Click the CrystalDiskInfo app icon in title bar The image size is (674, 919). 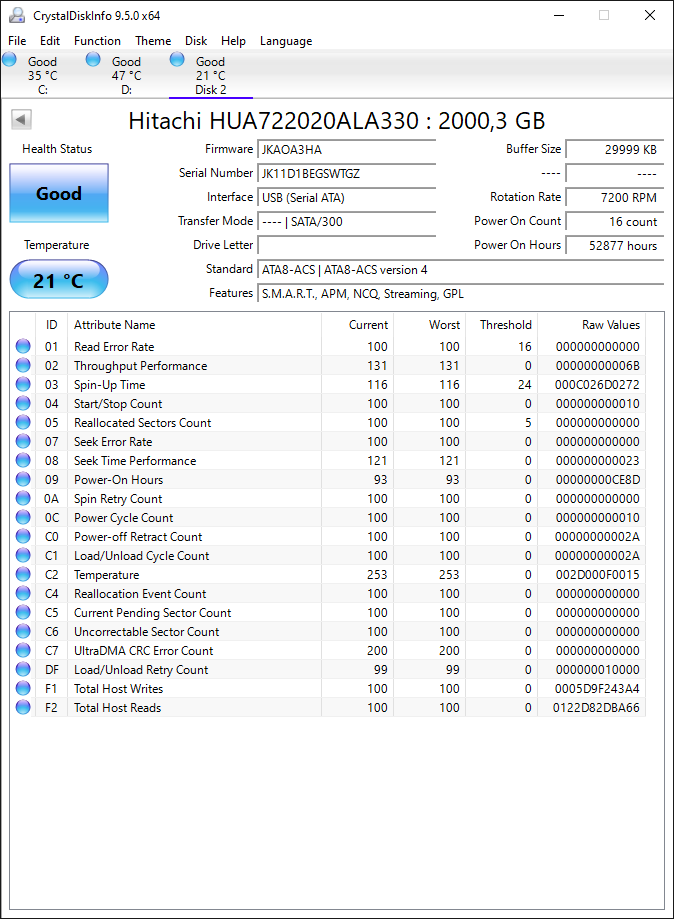click(x=18, y=15)
